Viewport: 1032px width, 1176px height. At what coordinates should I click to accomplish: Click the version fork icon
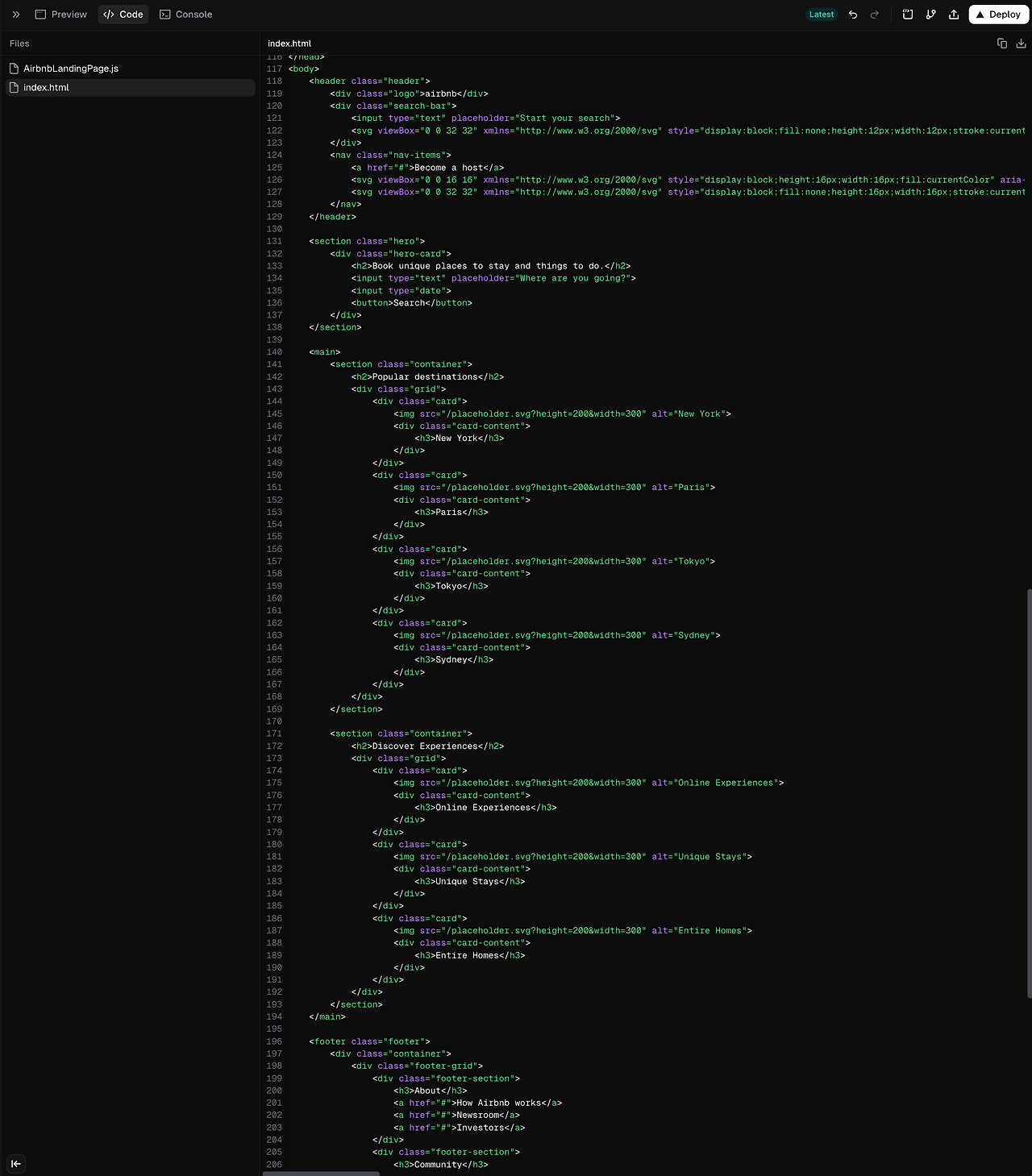click(930, 14)
